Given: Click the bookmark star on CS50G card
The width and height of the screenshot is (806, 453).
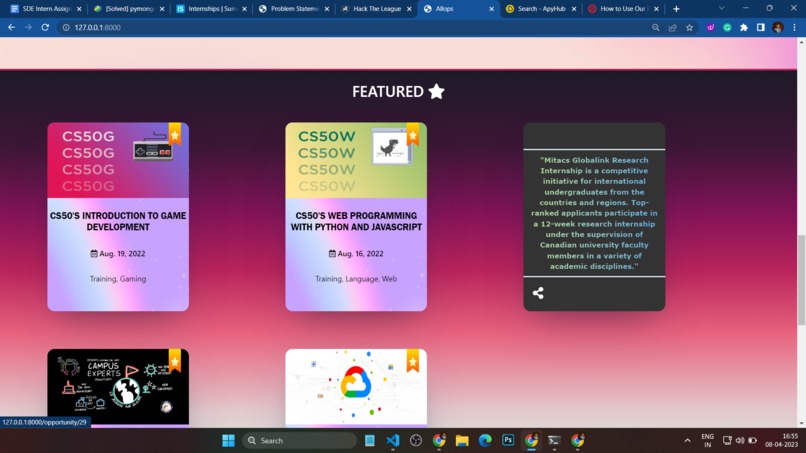Looking at the screenshot, I should (175, 135).
